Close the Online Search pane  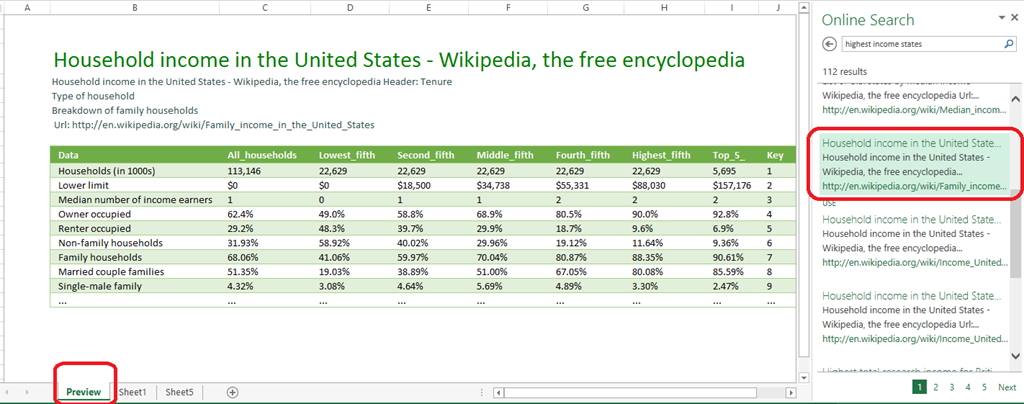pyautogui.click(x=1014, y=18)
